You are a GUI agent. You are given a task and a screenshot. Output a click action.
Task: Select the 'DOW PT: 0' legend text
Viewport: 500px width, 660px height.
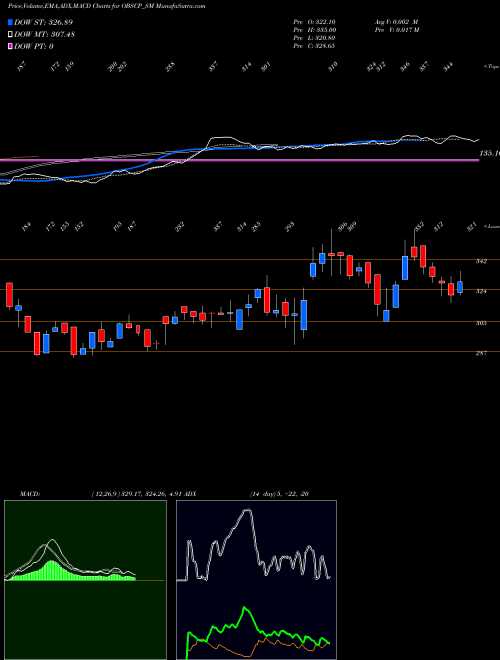34,46
